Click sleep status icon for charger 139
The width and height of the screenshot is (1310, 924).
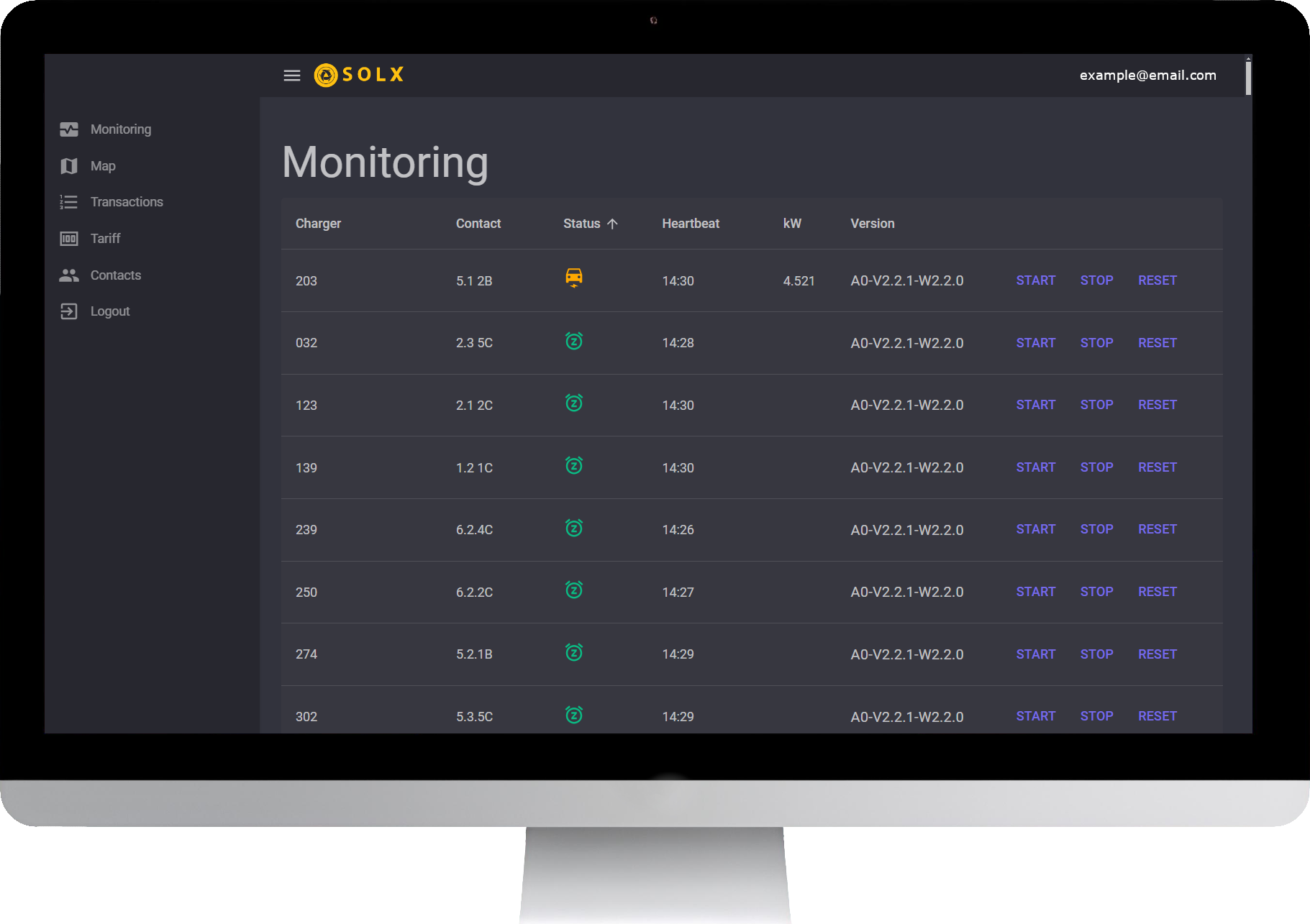[x=574, y=465]
